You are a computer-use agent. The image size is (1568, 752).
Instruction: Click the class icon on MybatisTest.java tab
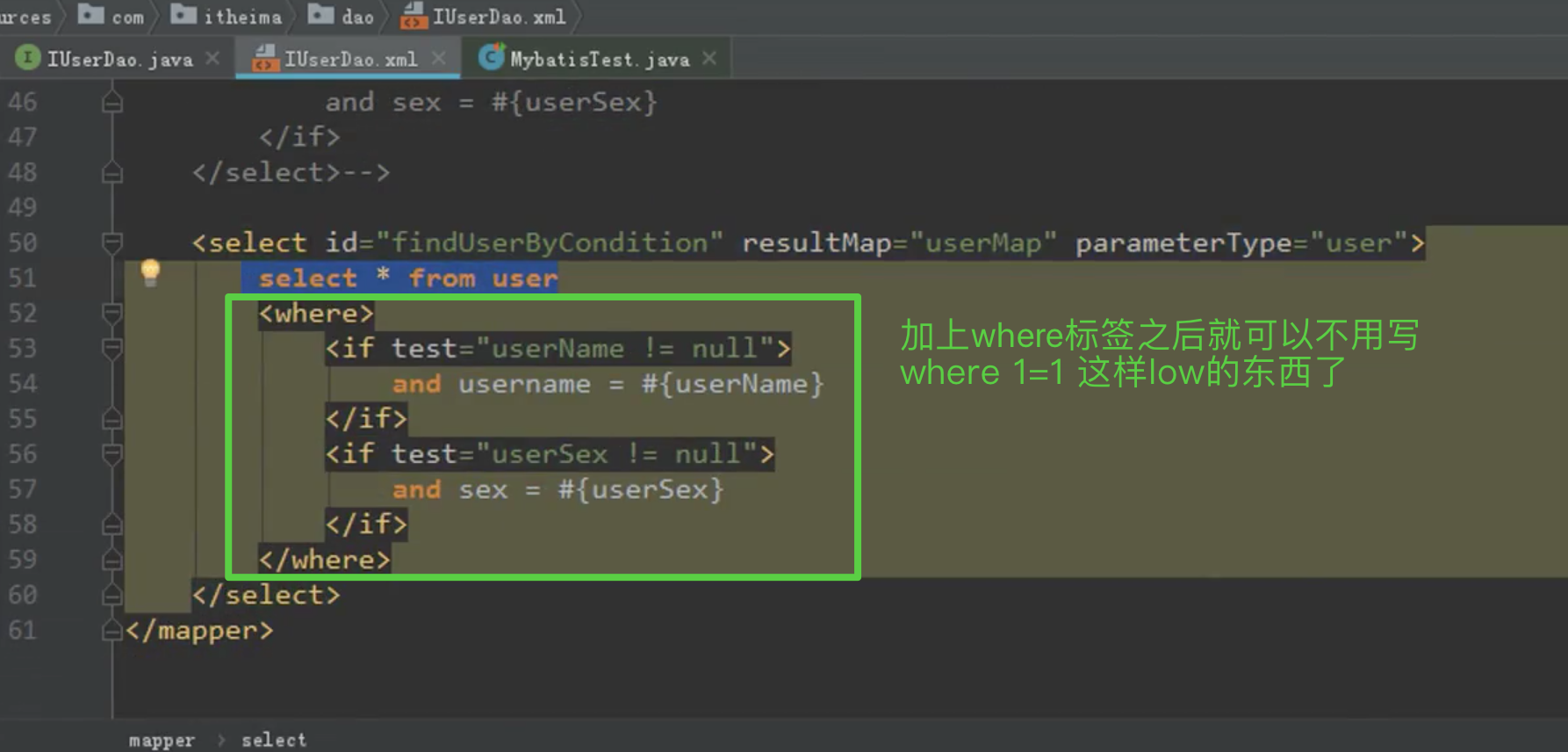(x=491, y=58)
